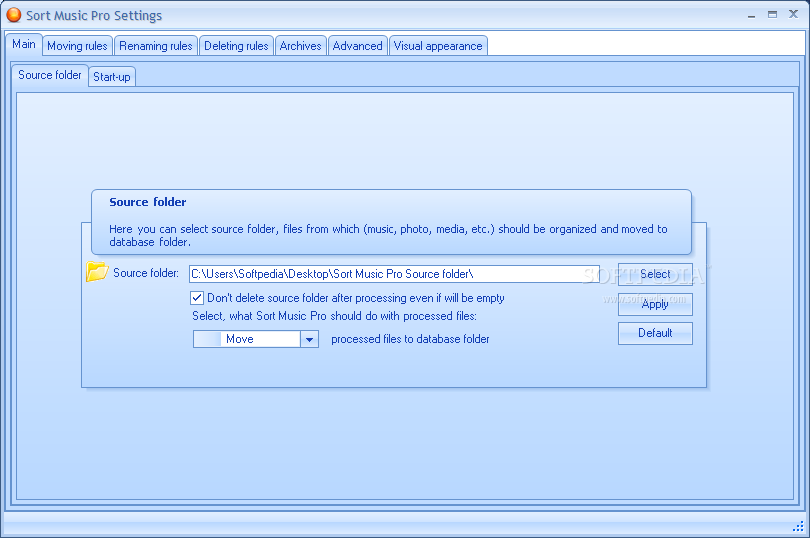Open the Advanced tab

[x=357, y=46]
